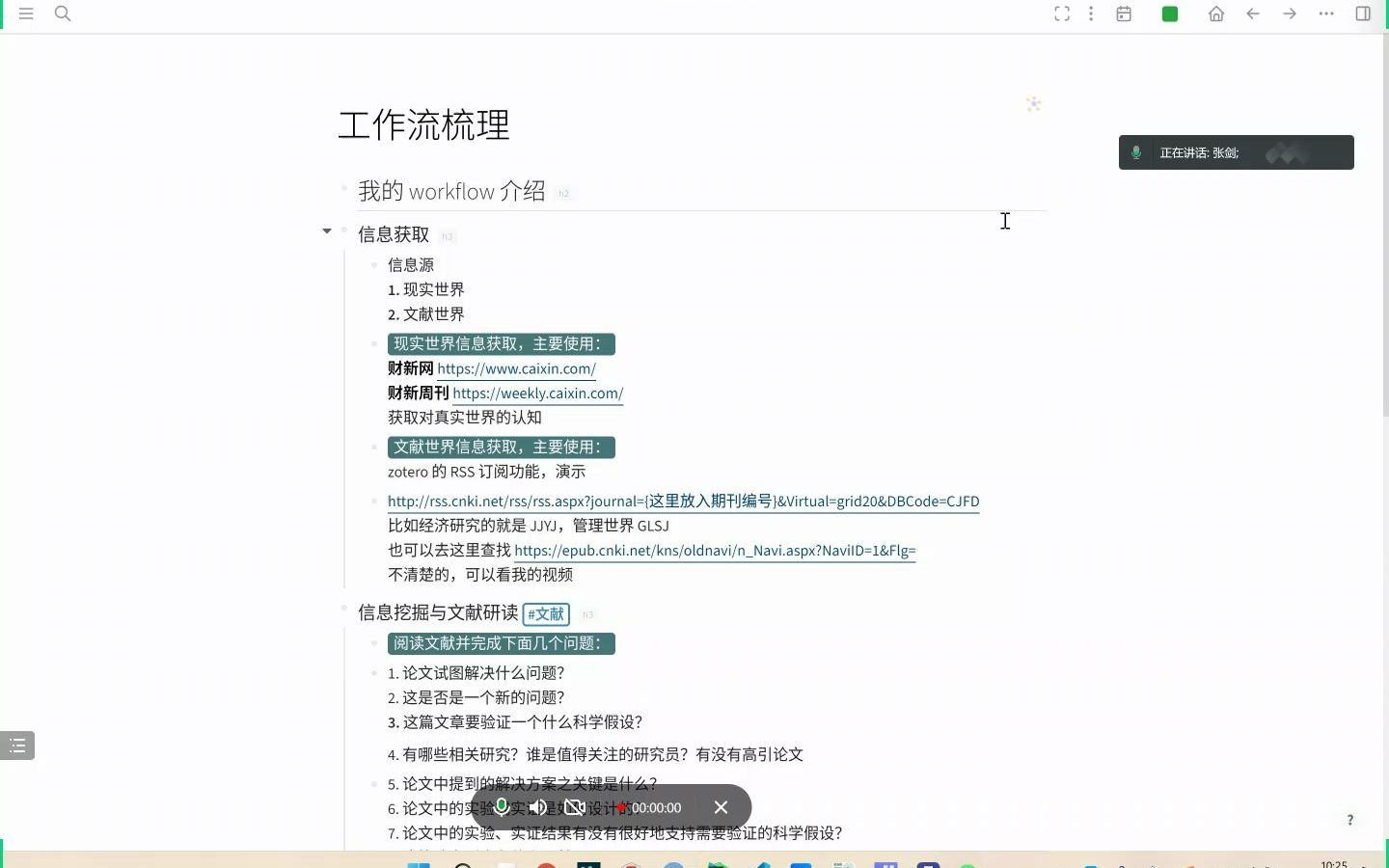Toggle the right sidebar panel
The height and width of the screenshot is (868, 1389).
pos(1363,14)
